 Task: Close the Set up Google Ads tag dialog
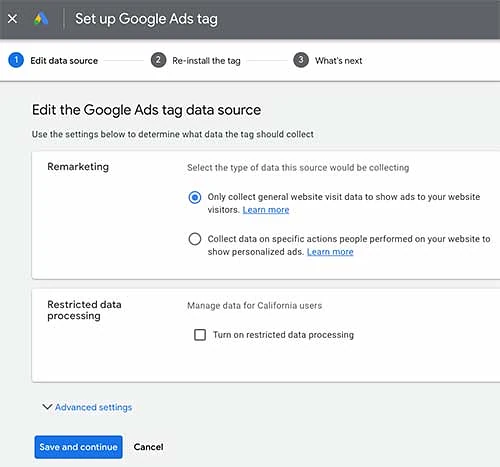click(x=12, y=19)
